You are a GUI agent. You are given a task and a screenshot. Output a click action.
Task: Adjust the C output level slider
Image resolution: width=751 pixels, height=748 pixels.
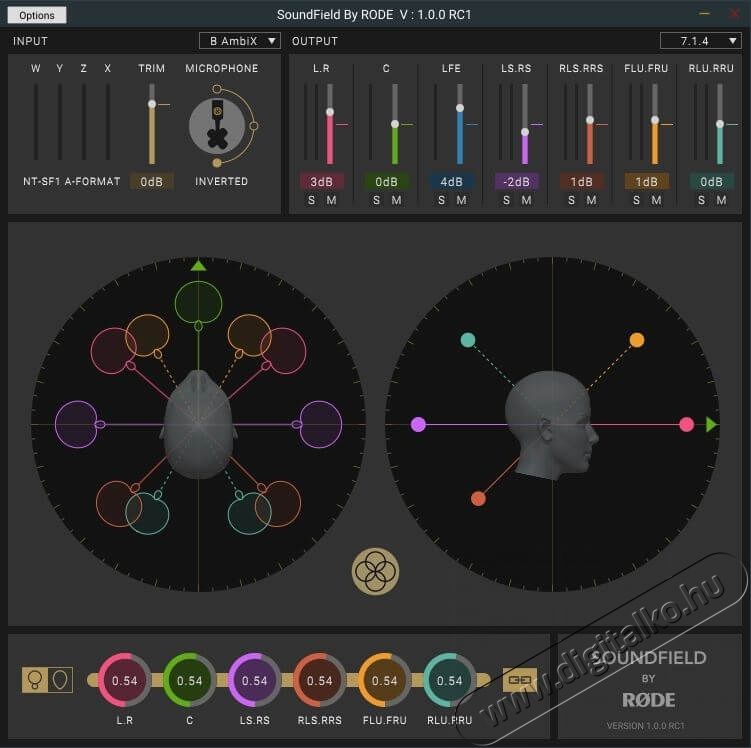[x=395, y=124]
